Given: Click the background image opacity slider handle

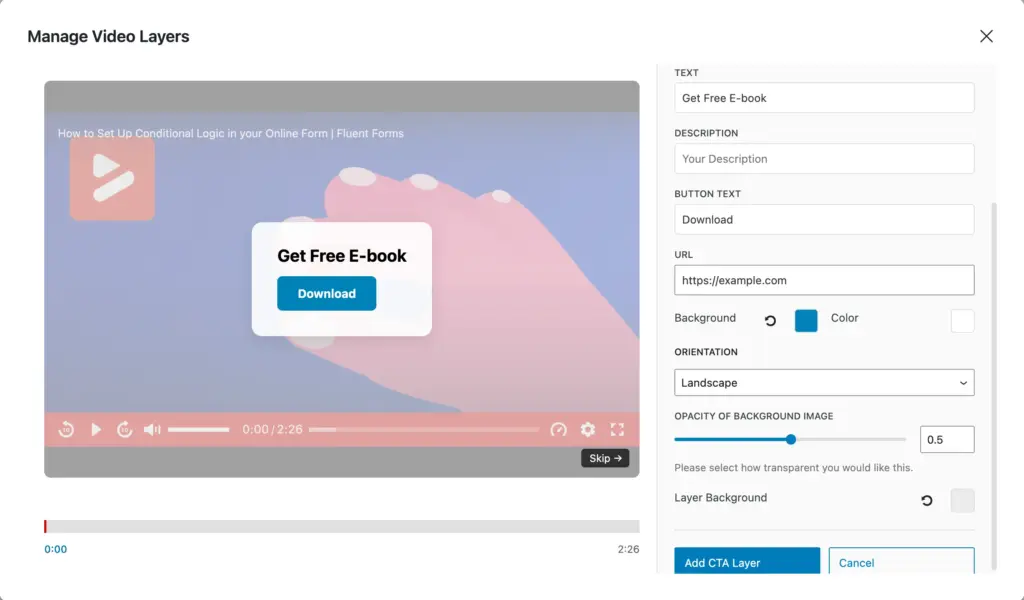Looking at the screenshot, I should tap(791, 439).
